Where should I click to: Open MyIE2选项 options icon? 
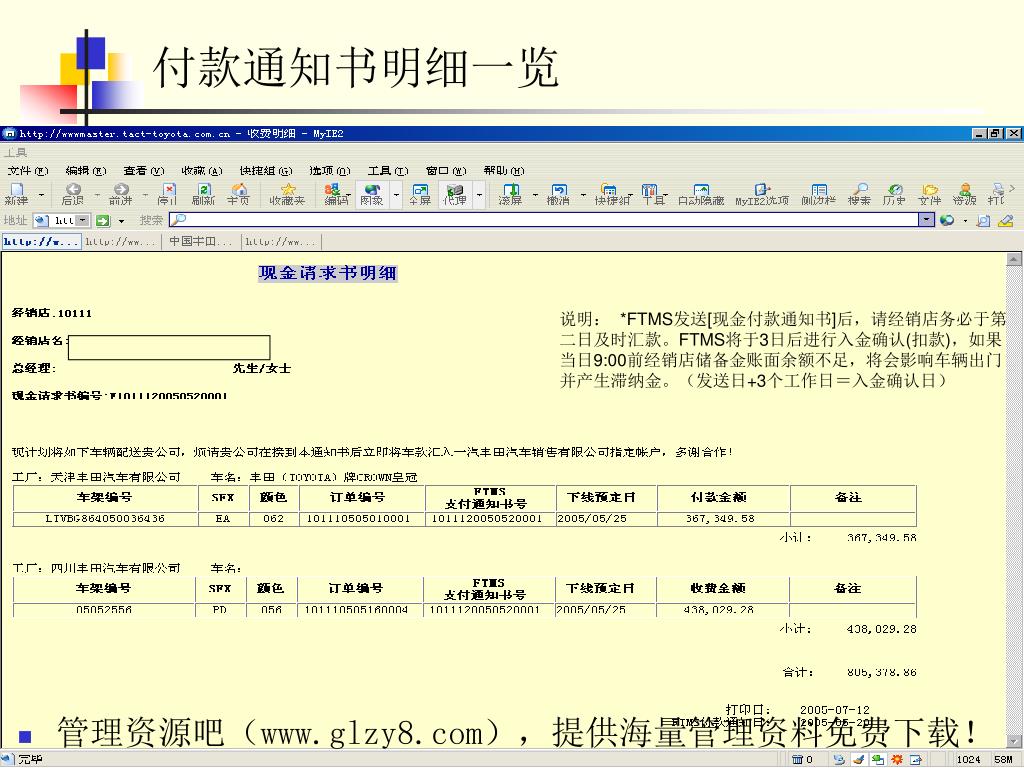pos(761,194)
